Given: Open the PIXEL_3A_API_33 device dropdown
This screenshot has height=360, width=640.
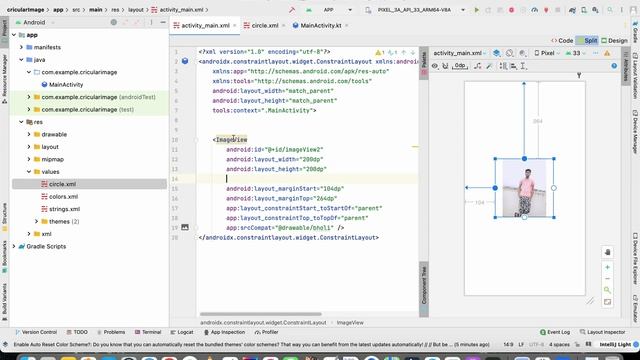Looking at the screenshot, I should tap(416, 10).
